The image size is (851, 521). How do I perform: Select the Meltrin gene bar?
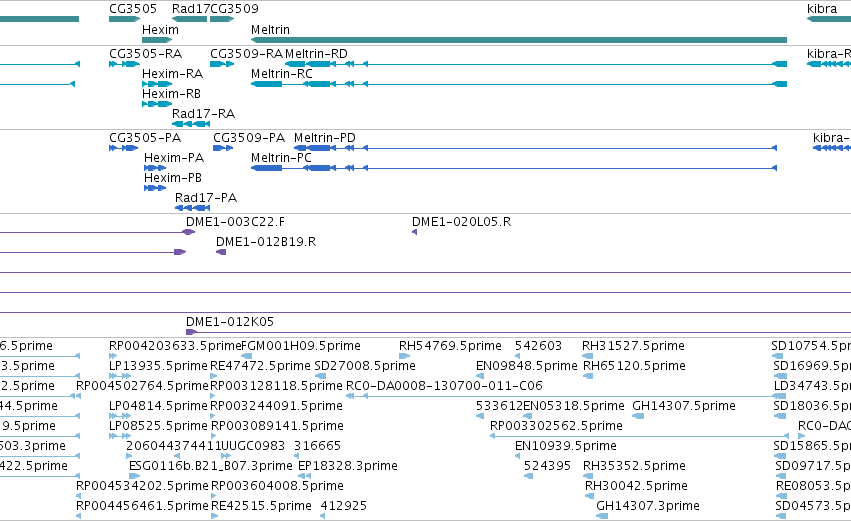pyautogui.click(x=519, y=40)
